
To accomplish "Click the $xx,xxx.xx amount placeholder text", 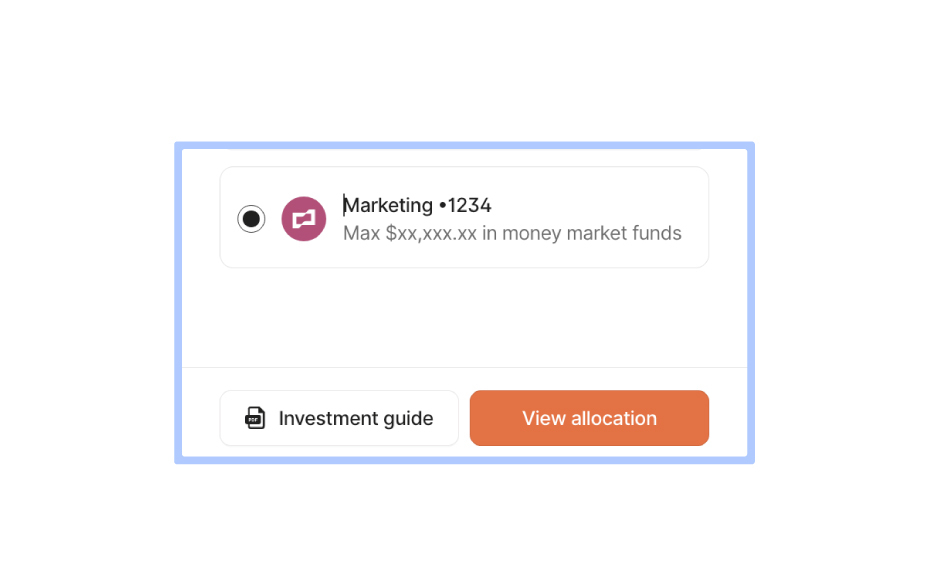I will click(x=431, y=233).
